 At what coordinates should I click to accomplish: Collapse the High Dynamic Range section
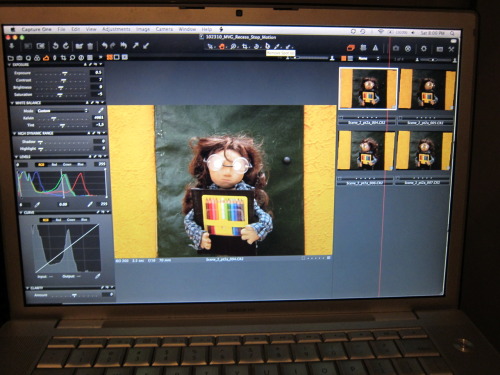[15, 133]
